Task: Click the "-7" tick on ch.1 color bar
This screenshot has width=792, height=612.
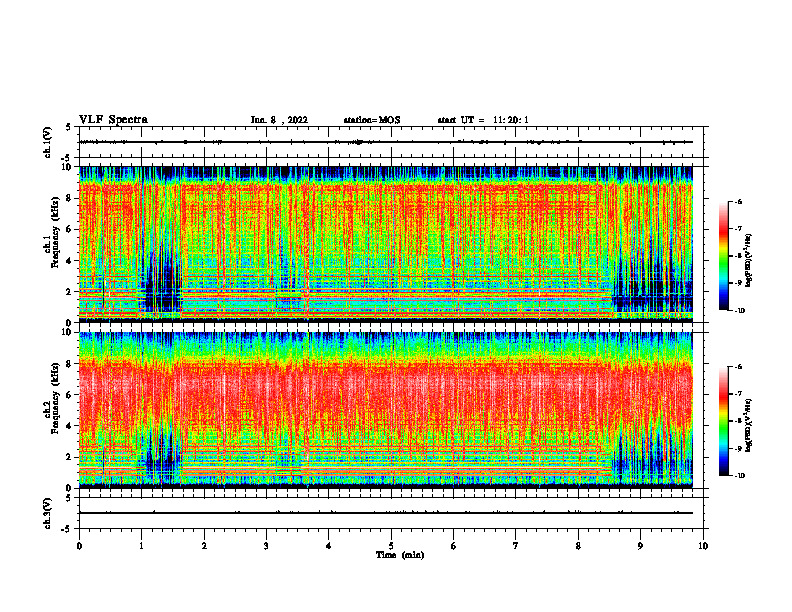Action: click(738, 229)
